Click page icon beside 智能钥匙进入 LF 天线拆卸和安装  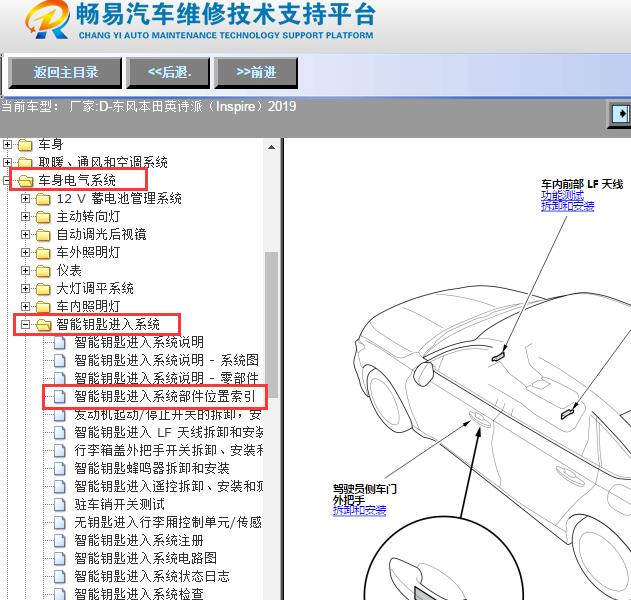coord(60,433)
